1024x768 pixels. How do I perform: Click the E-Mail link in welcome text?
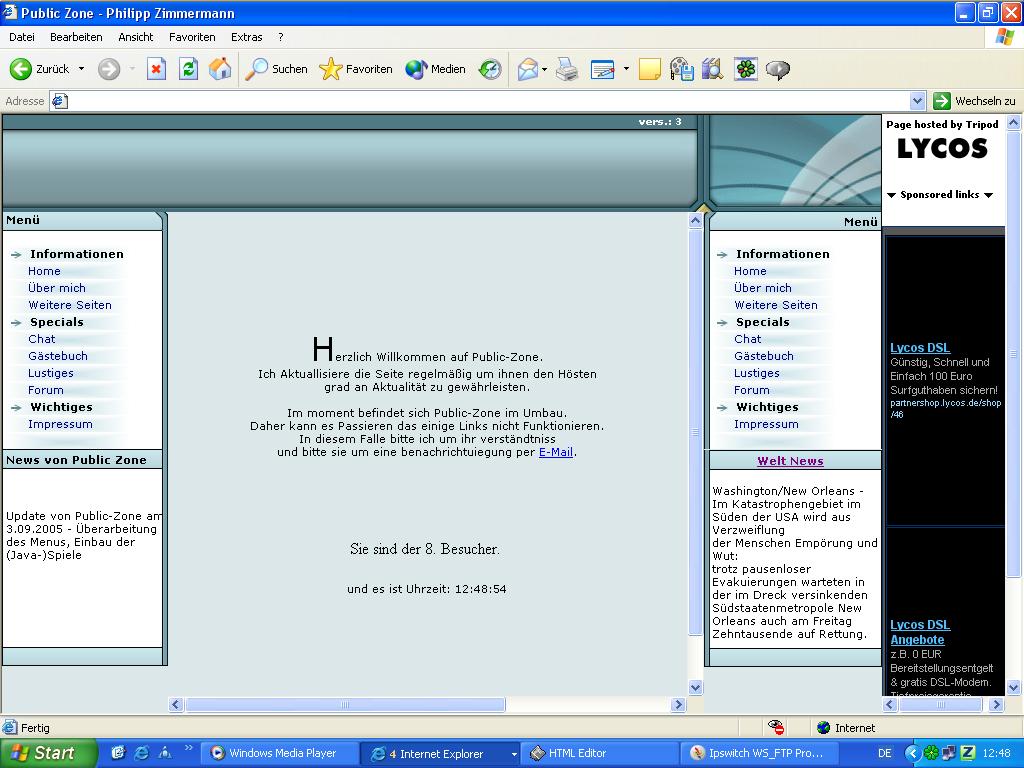pyautogui.click(x=556, y=452)
